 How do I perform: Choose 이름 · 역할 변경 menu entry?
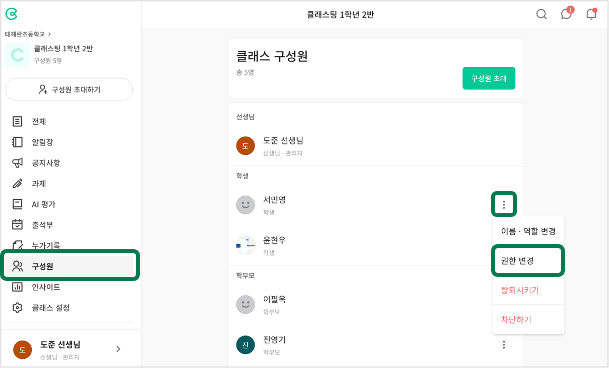(x=528, y=231)
